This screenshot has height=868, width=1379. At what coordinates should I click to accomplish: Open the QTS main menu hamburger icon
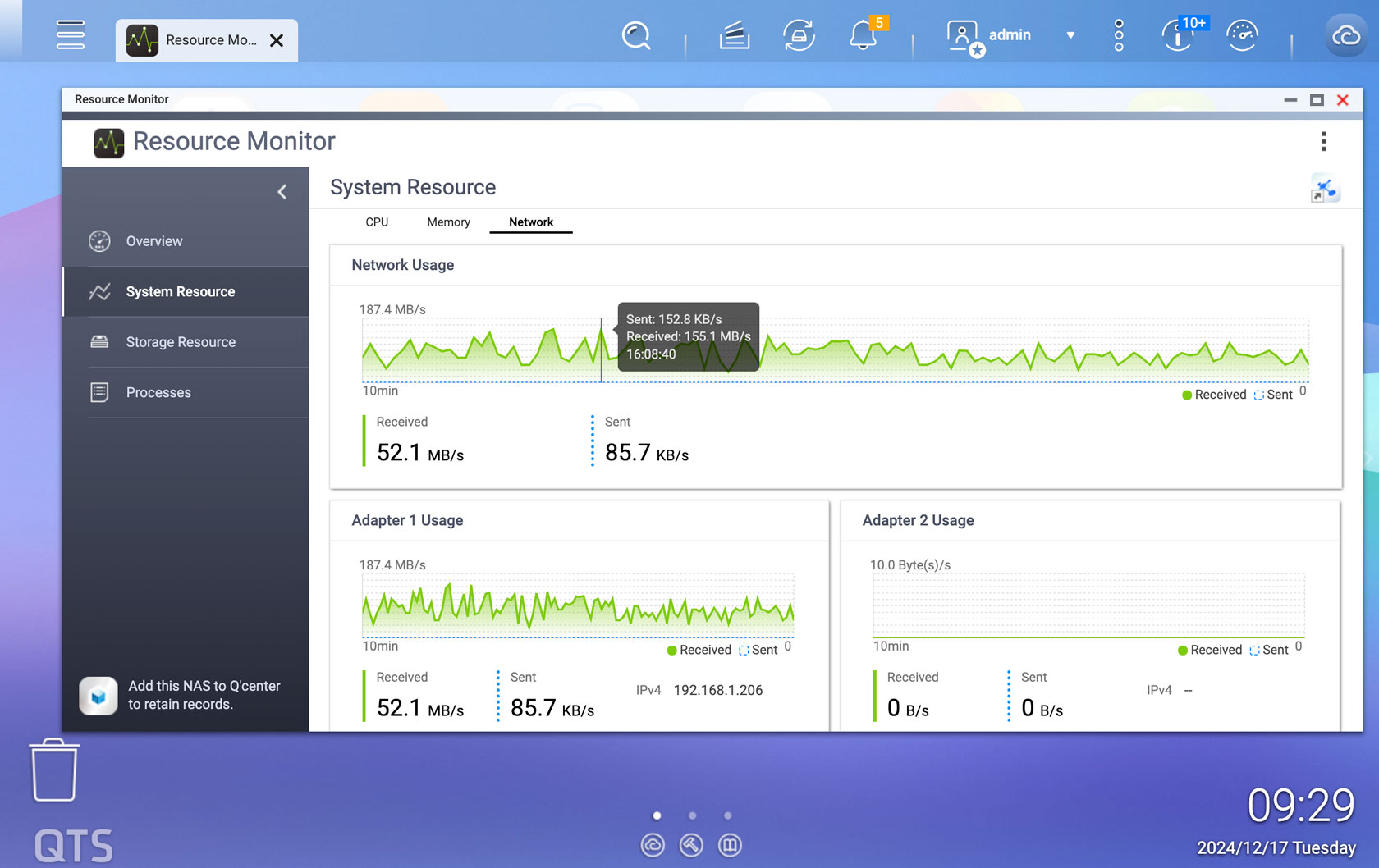(x=71, y=34)
